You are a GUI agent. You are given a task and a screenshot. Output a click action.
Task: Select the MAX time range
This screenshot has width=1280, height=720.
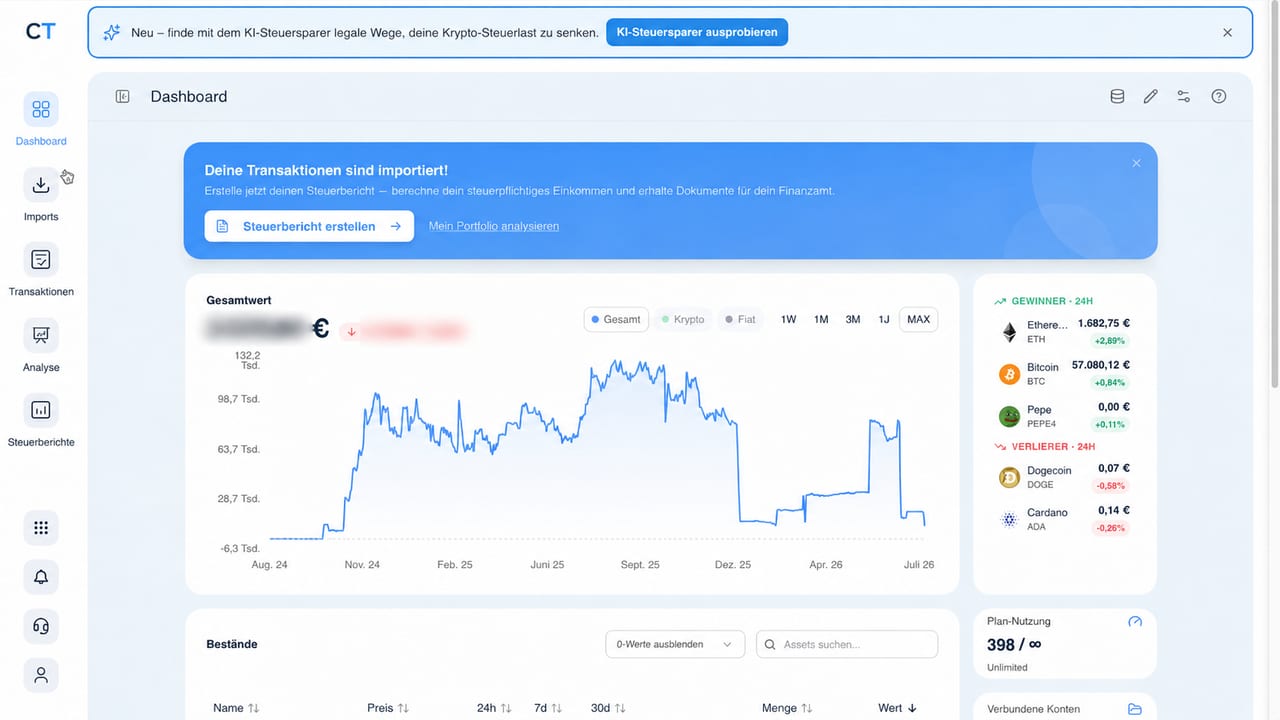(x=919, y=320)
